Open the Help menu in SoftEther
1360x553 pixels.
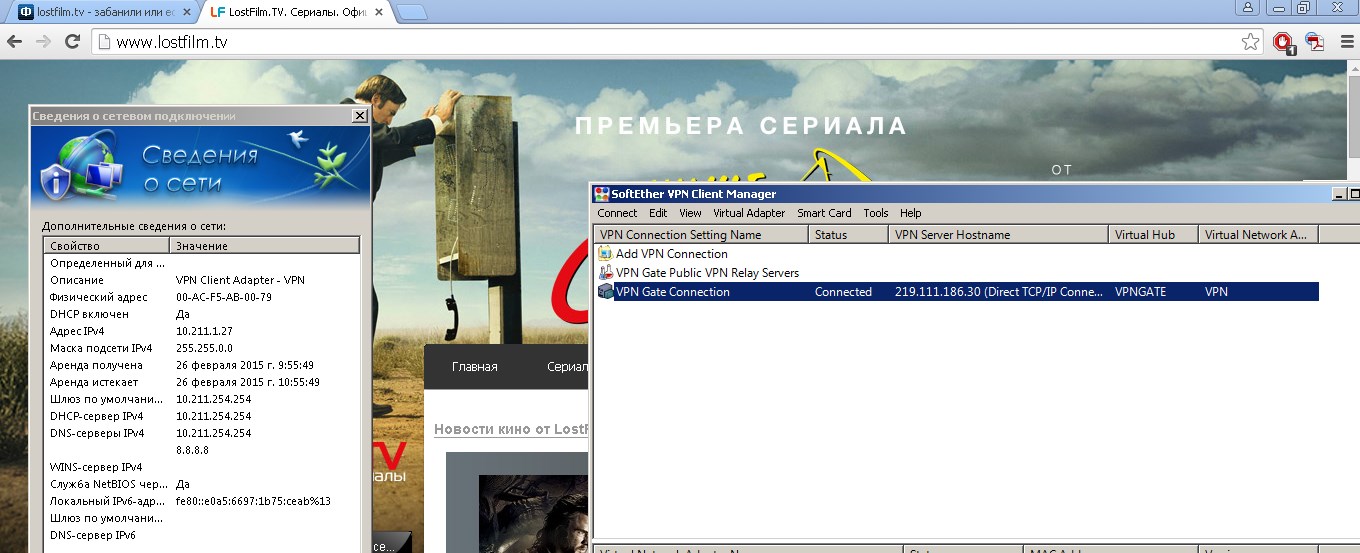(910, 213)
